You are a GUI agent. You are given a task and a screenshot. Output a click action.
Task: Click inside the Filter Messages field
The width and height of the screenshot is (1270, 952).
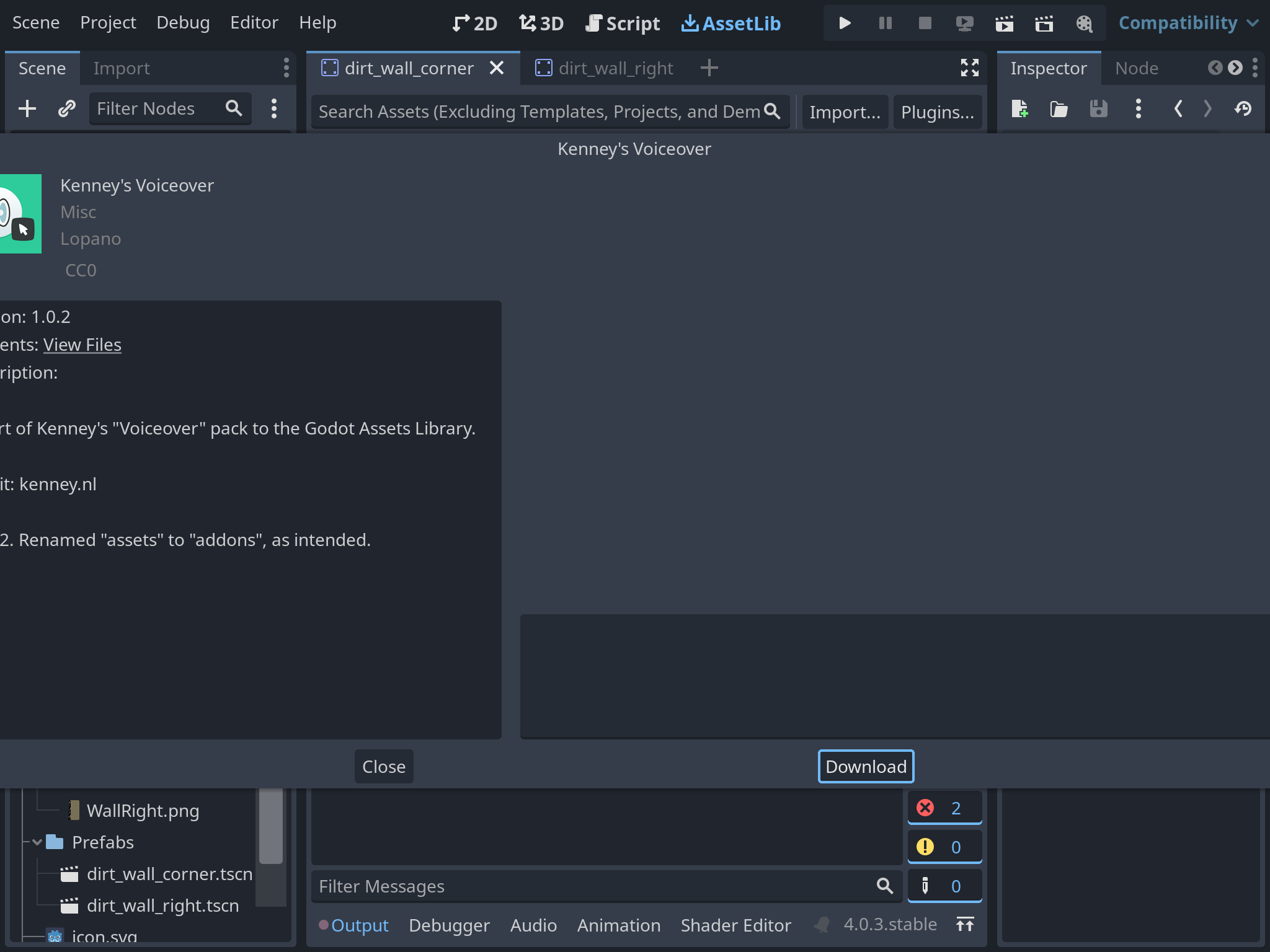click(589, 886)
